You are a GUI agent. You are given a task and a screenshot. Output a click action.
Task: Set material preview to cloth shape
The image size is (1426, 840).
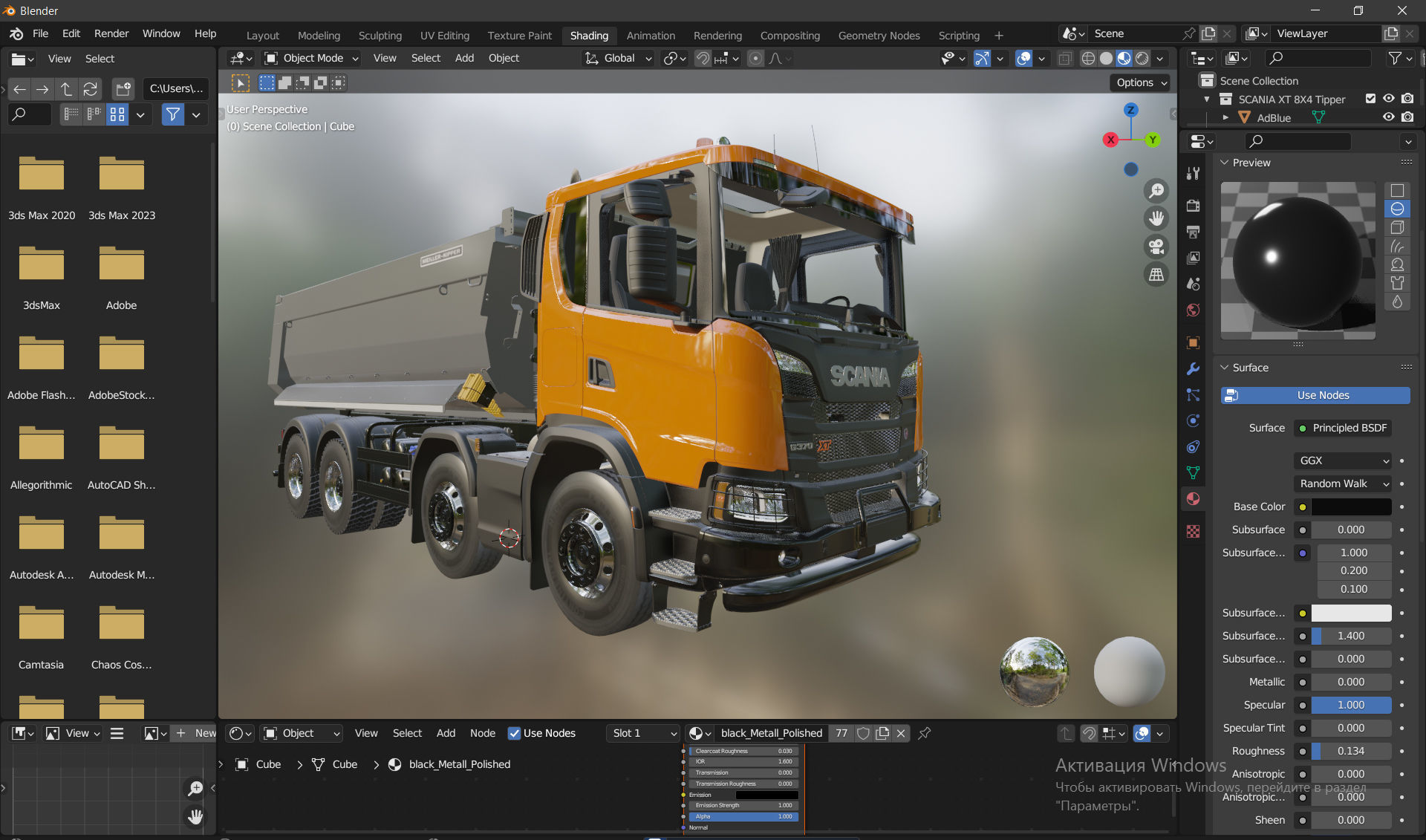tap(1397, 283)
